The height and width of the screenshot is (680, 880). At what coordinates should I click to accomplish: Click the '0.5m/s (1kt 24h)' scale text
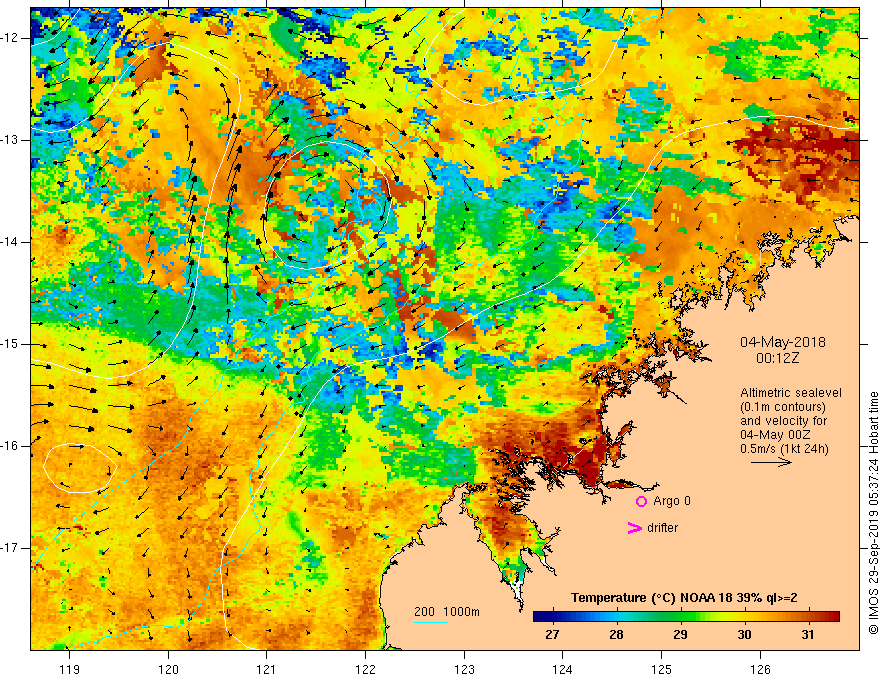785,449
